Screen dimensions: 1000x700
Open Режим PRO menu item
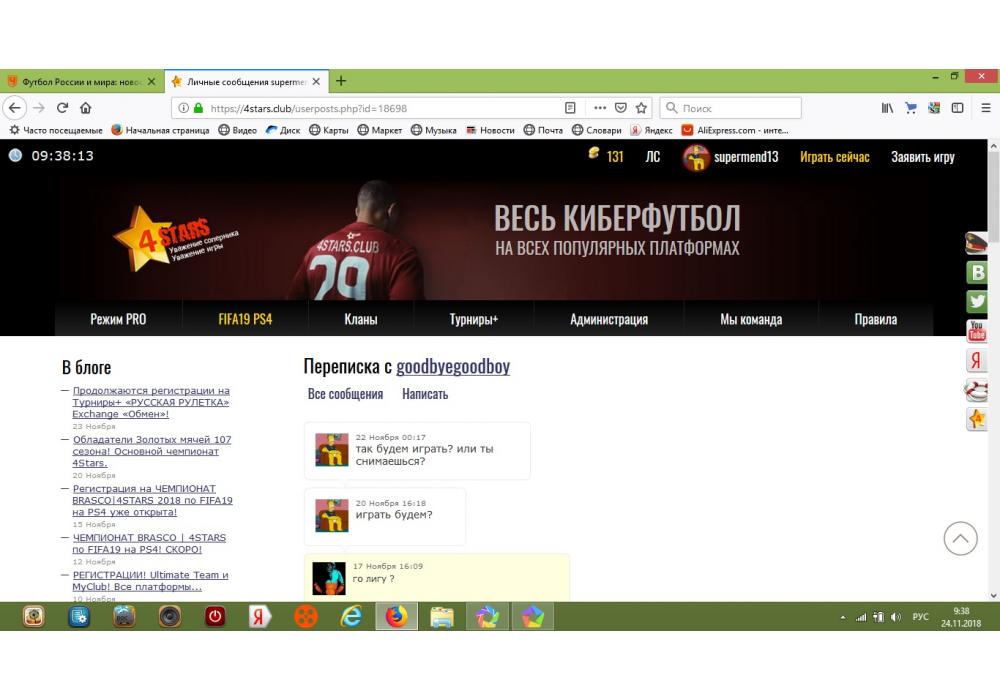118,319
